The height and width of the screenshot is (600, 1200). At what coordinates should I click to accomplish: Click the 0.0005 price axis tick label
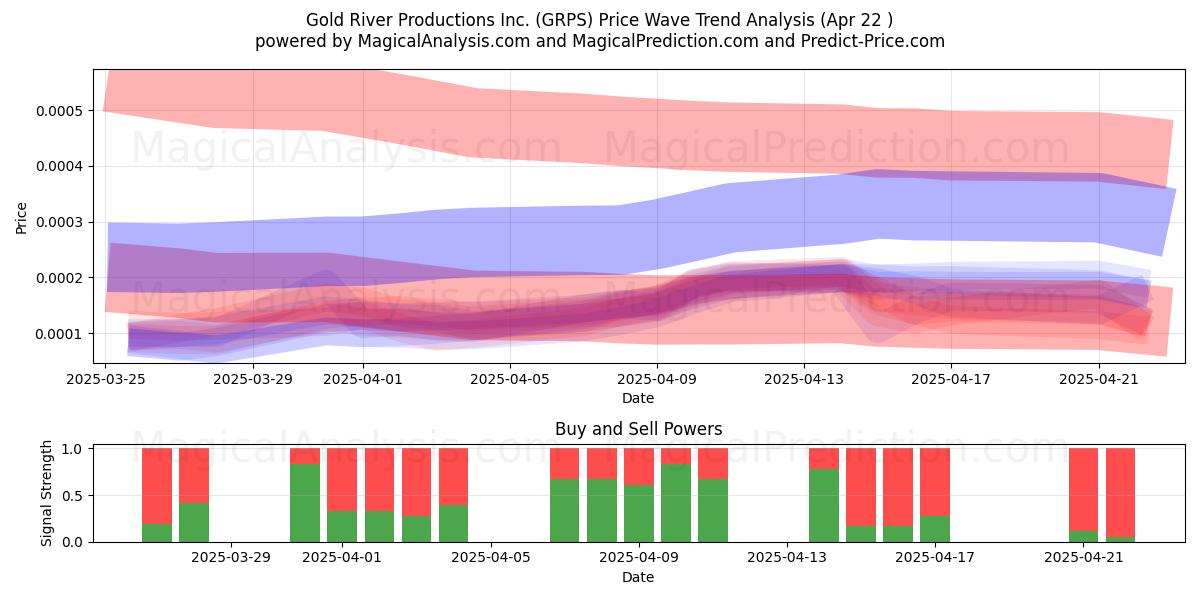(61, 110)
